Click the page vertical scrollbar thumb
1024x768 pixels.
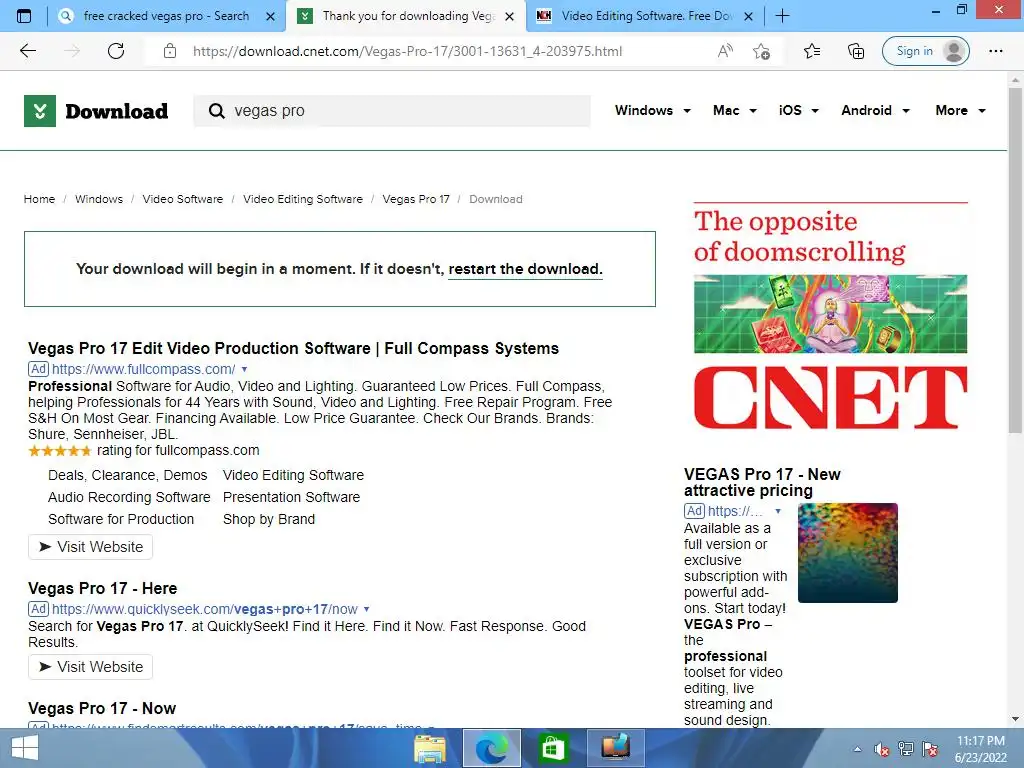(1015, 260)
